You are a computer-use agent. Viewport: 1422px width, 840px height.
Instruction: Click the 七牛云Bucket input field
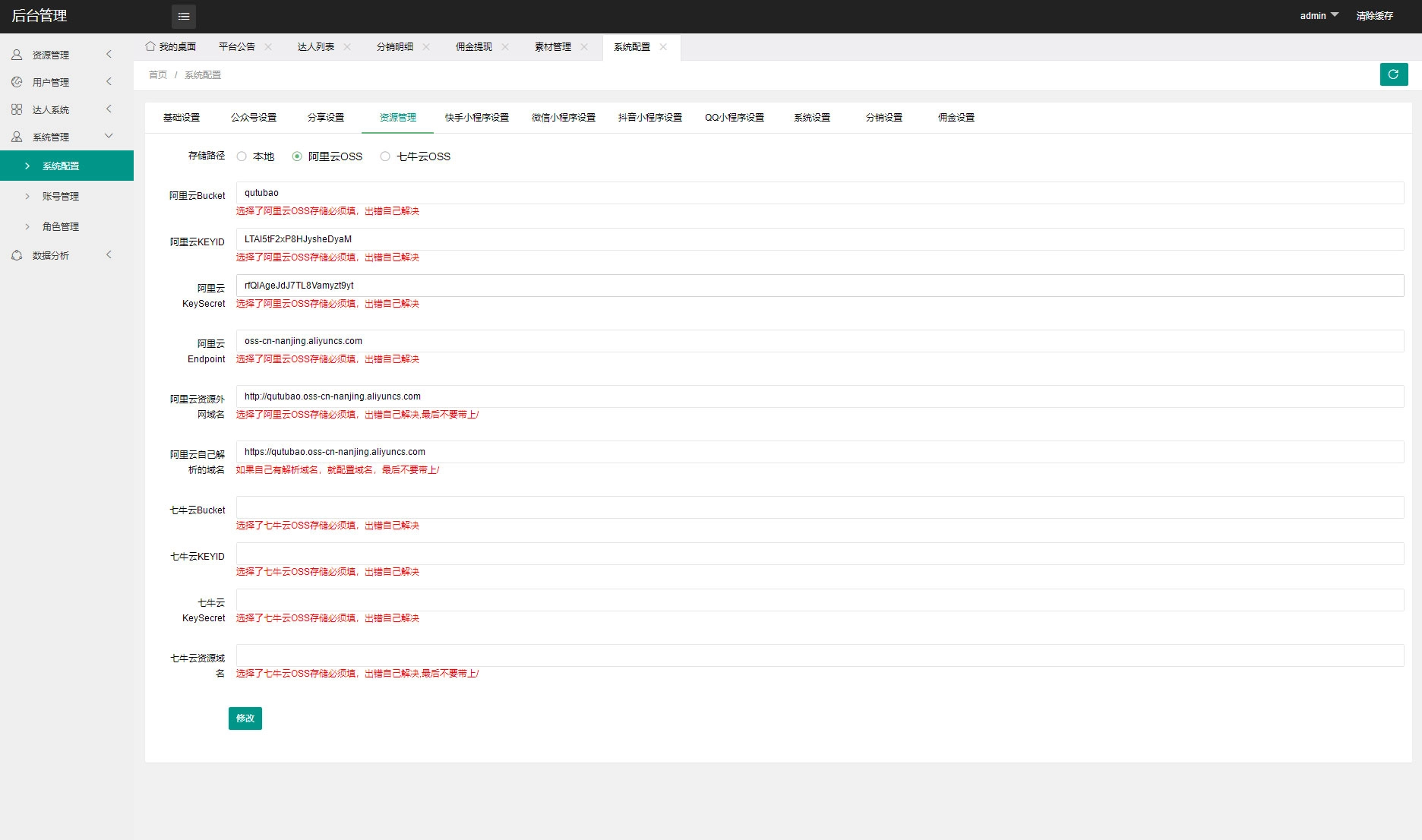coord(819,507)
